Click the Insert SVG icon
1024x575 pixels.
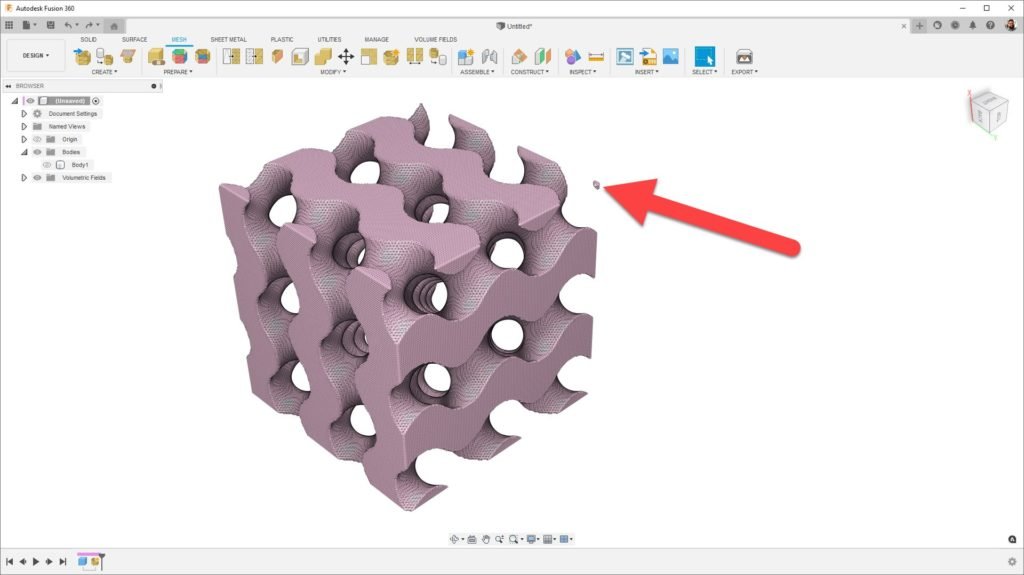(x=648, y=56)
